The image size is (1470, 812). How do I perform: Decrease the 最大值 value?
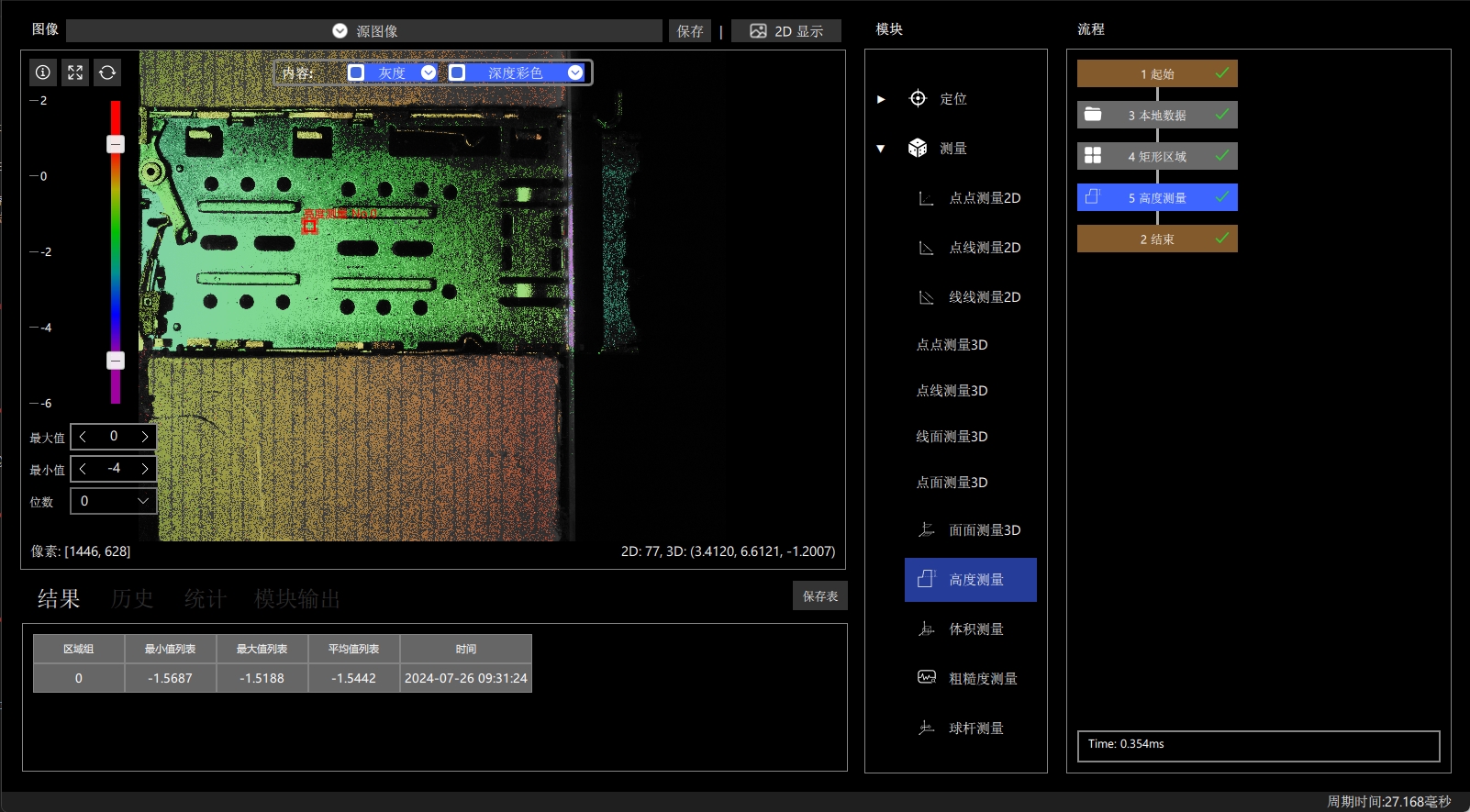coord(84,437)
